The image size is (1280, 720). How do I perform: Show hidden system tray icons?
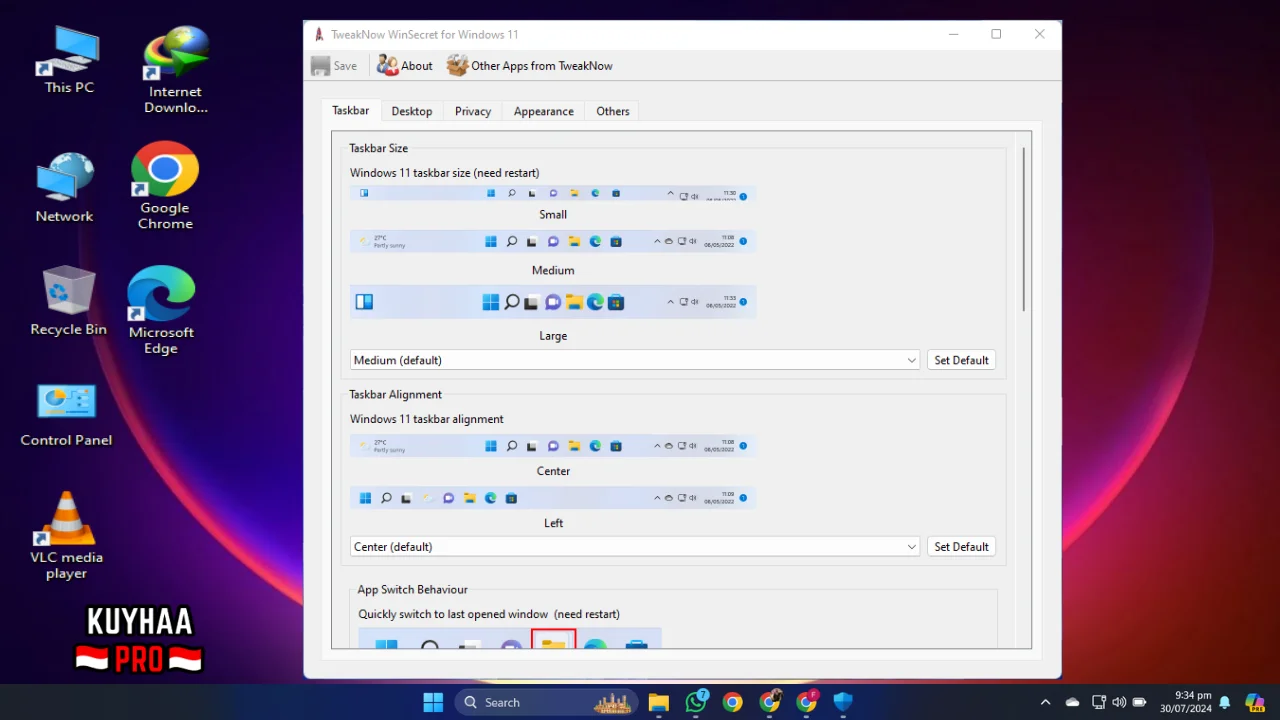pyautogui.click(x=1046, y=702)
